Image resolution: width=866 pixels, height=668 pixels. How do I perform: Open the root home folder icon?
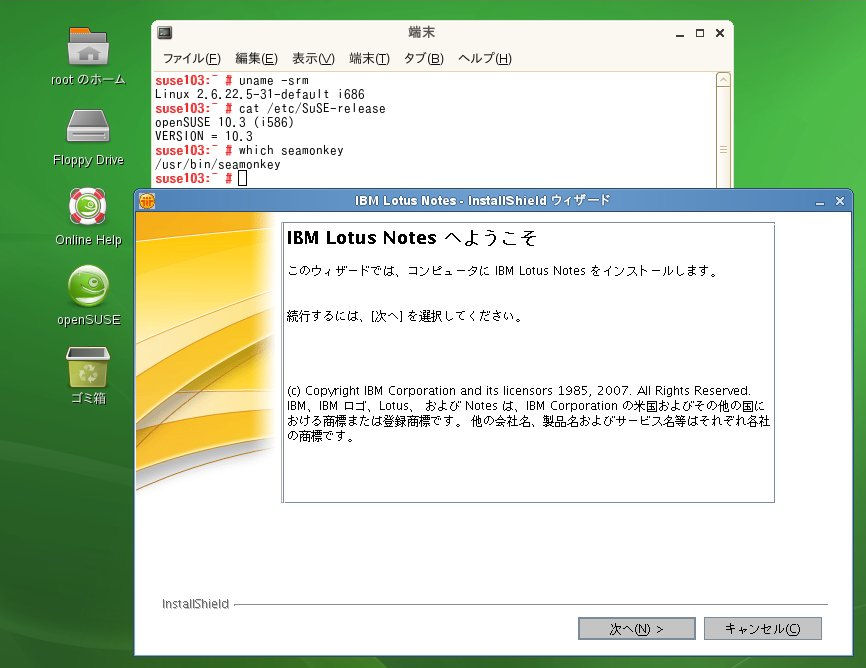coord(88,47)
